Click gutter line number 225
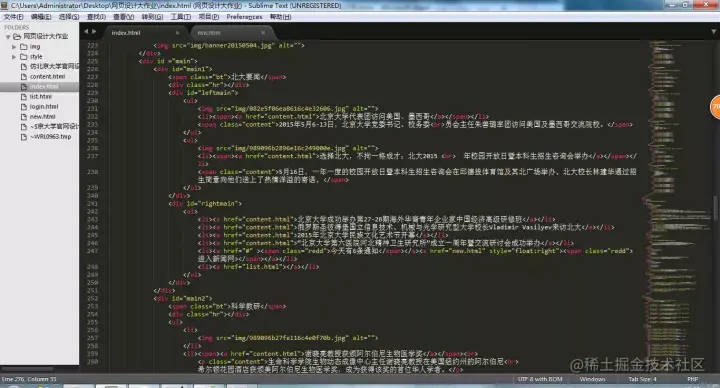The image size is (720, 388). click(92, 61)
